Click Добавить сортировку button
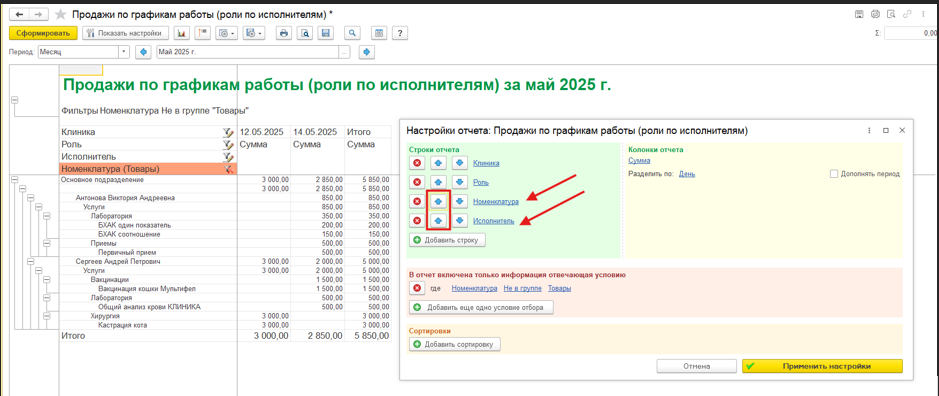The image size is (939, 396). [455, 344]
